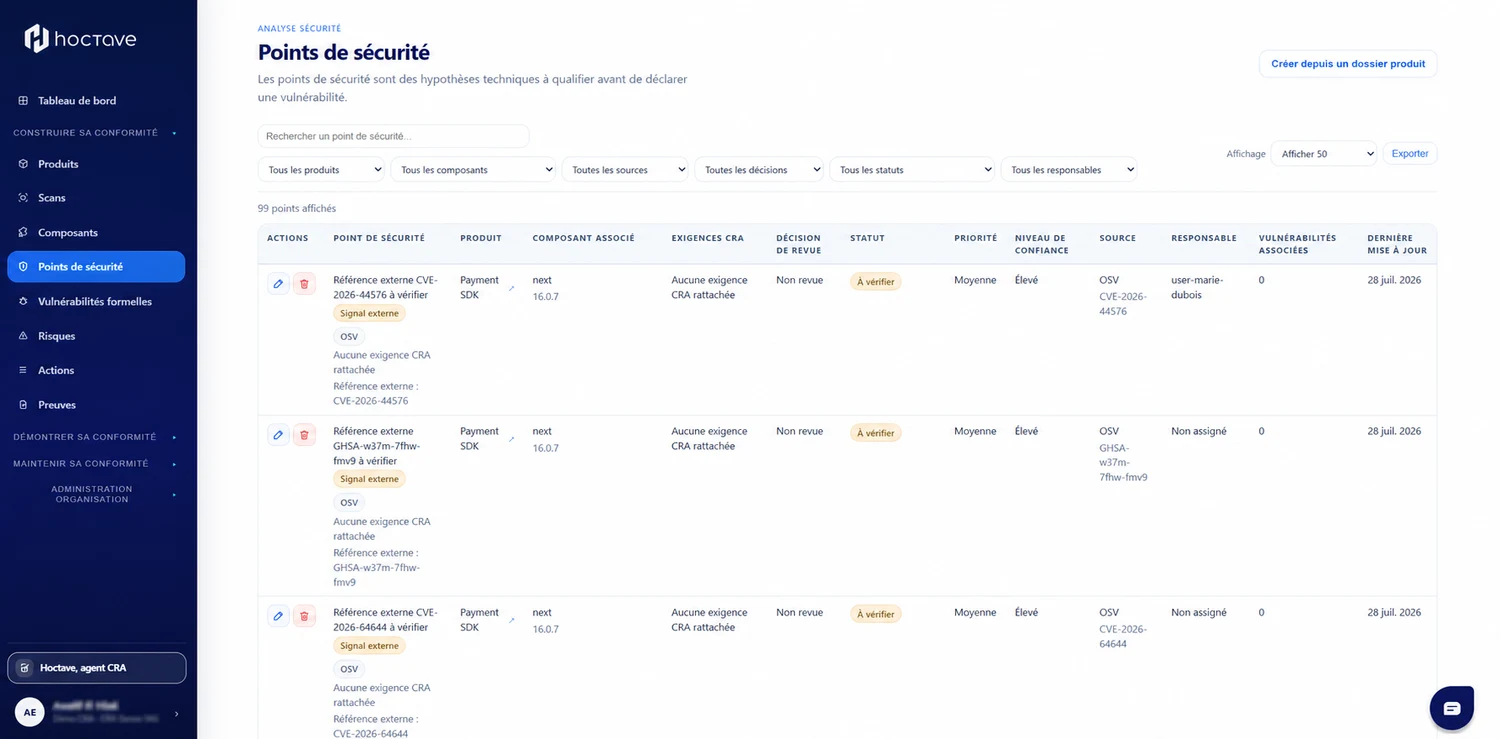Click the À vérifier badge for CVE-2026-64644
The height and width of the screenshot is (739, 1500).
(876, 614)
